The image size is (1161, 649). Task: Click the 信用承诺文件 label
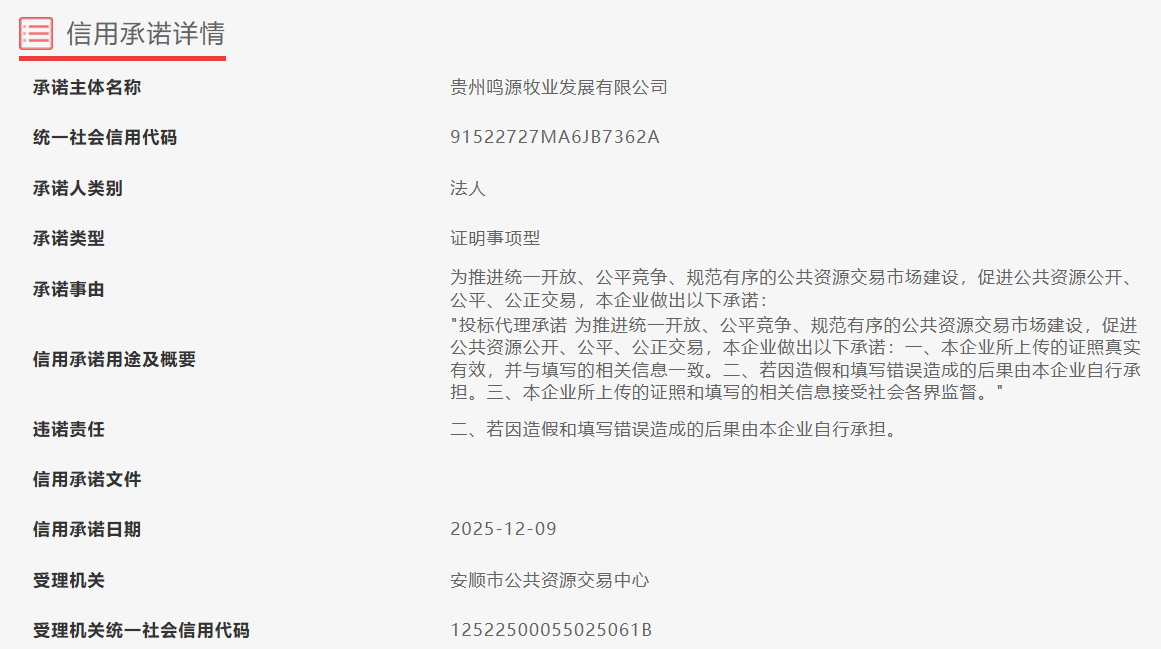[x=87, y=480]
